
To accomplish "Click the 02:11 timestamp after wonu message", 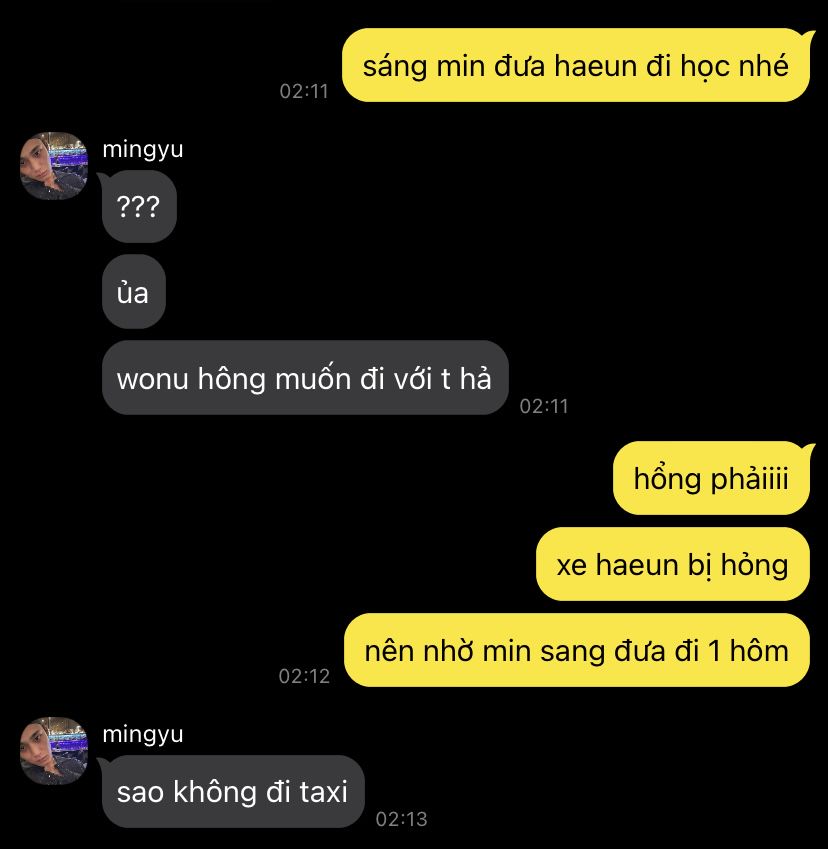I will (x=544, y=406).
